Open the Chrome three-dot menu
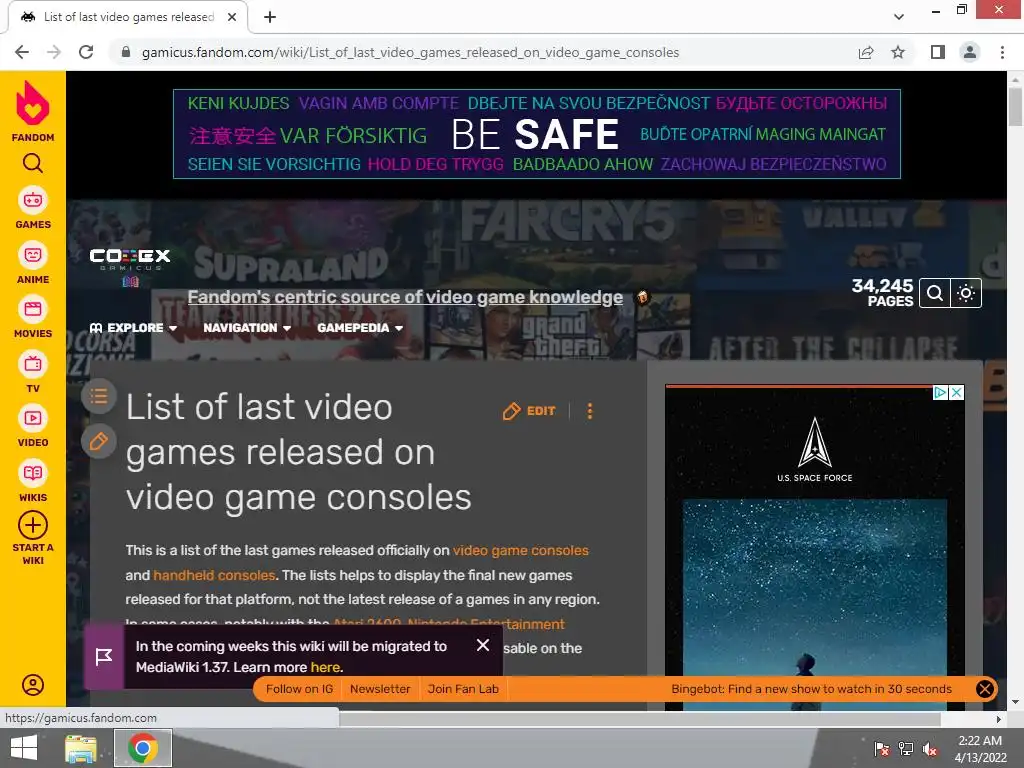This screenshot has height=768, width=1024. [x=1002, y=52]
